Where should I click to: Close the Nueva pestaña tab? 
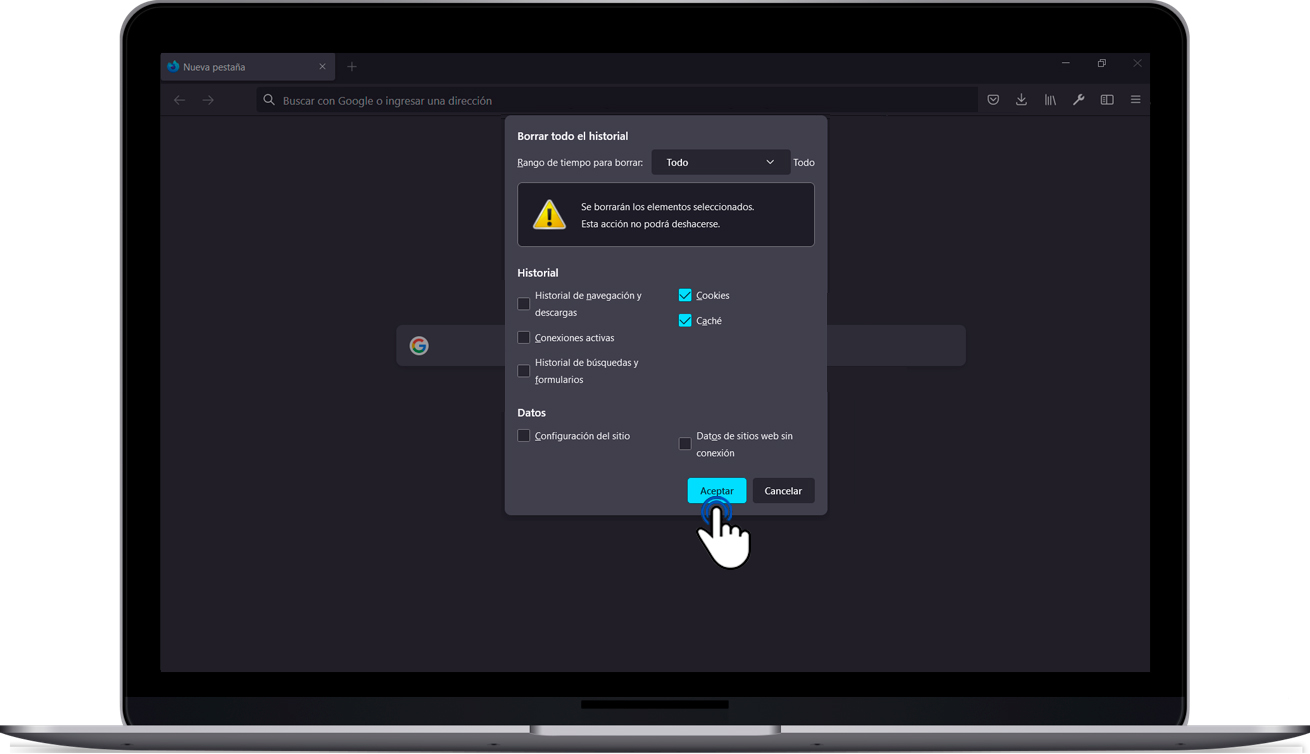pyautogui.click(x=322, y=67)
